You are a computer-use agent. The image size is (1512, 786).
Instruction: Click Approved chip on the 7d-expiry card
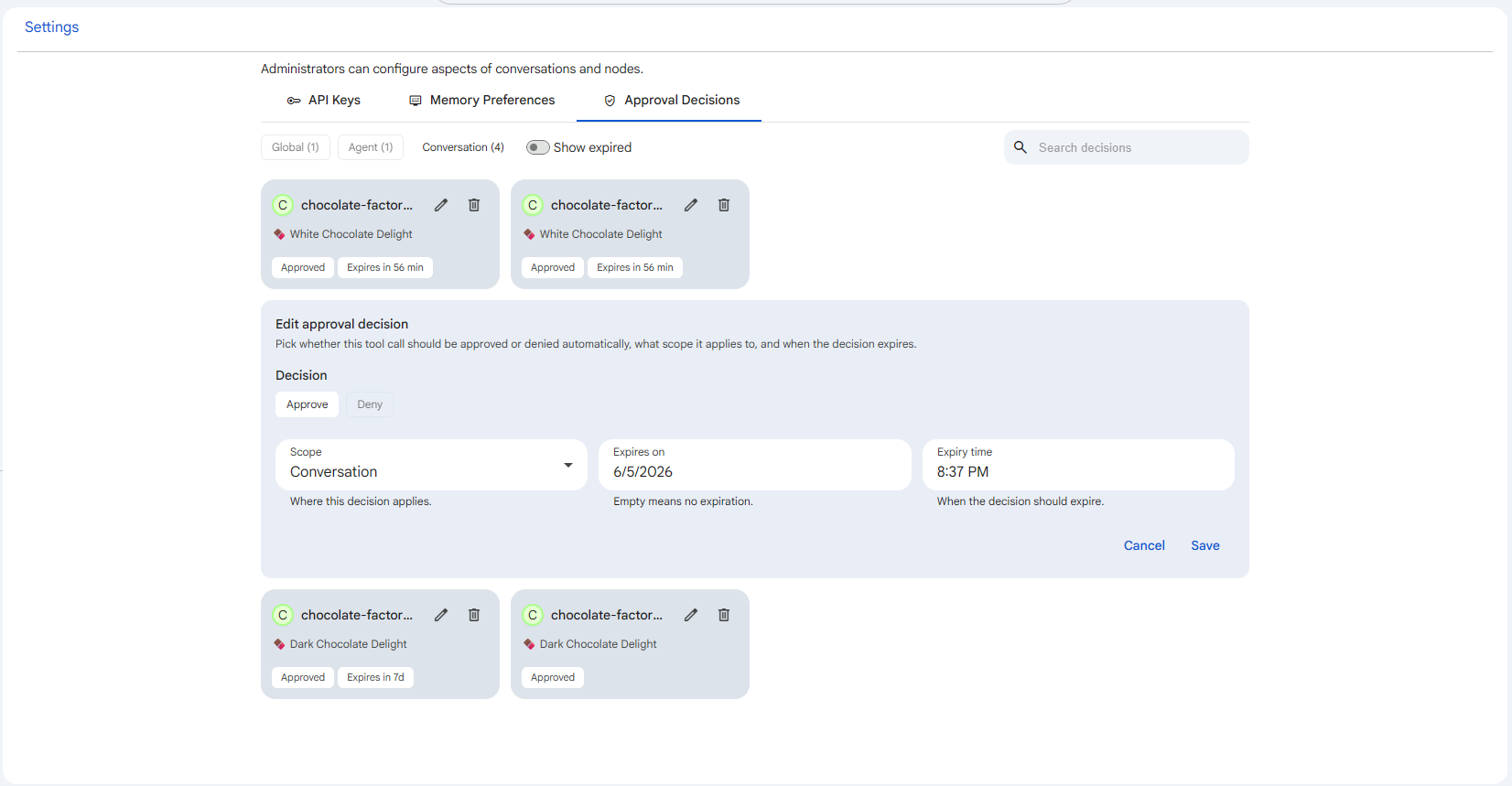tap(303, 677)
